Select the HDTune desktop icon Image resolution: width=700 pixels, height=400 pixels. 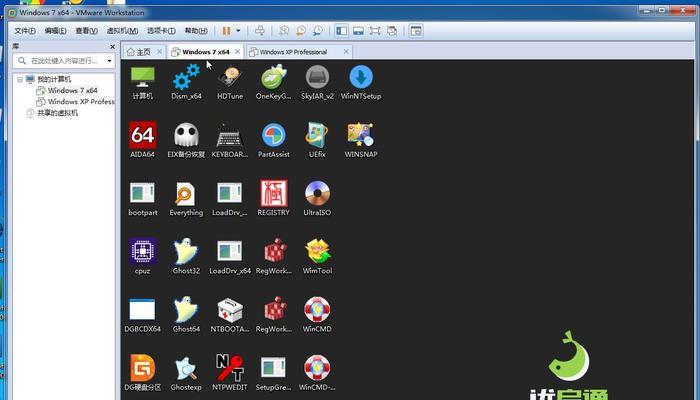[230, 83]
